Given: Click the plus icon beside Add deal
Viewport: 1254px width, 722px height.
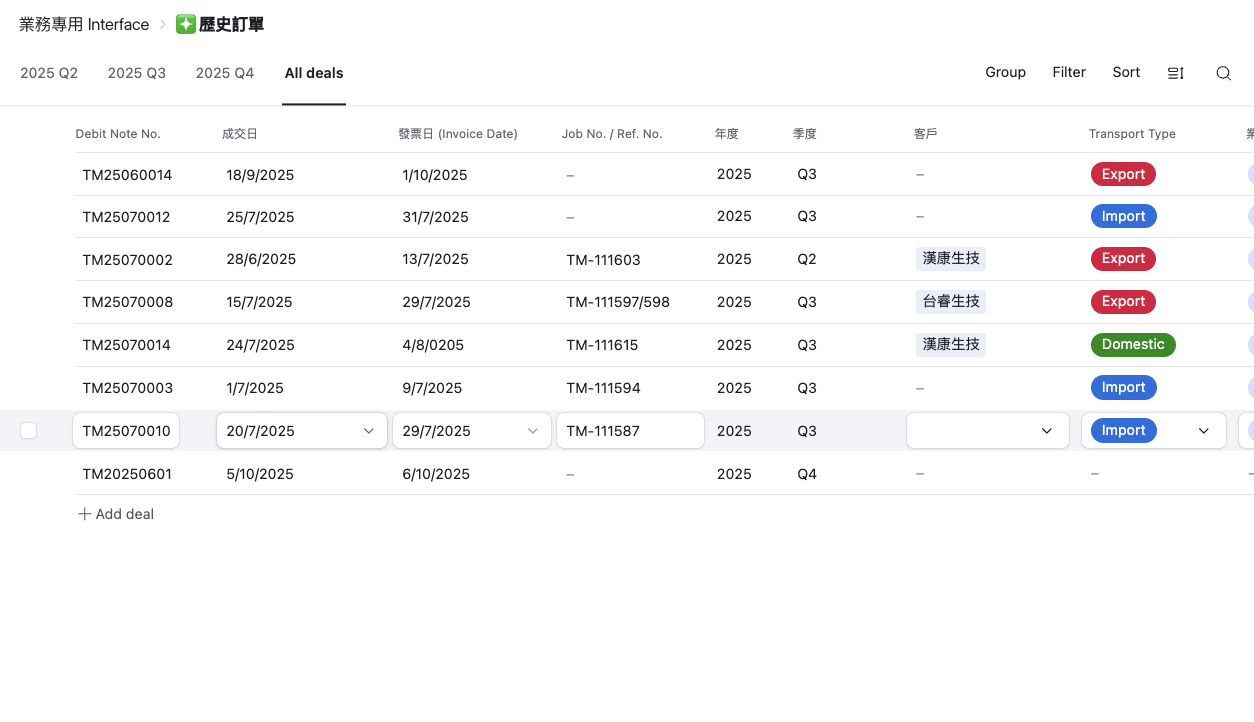Looking at the screenshot, I should pos(85,514).
